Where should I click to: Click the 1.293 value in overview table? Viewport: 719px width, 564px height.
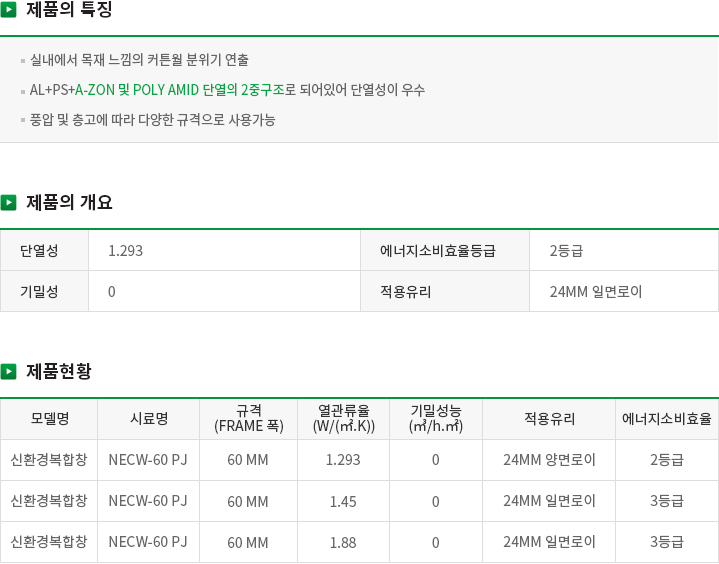125,251
